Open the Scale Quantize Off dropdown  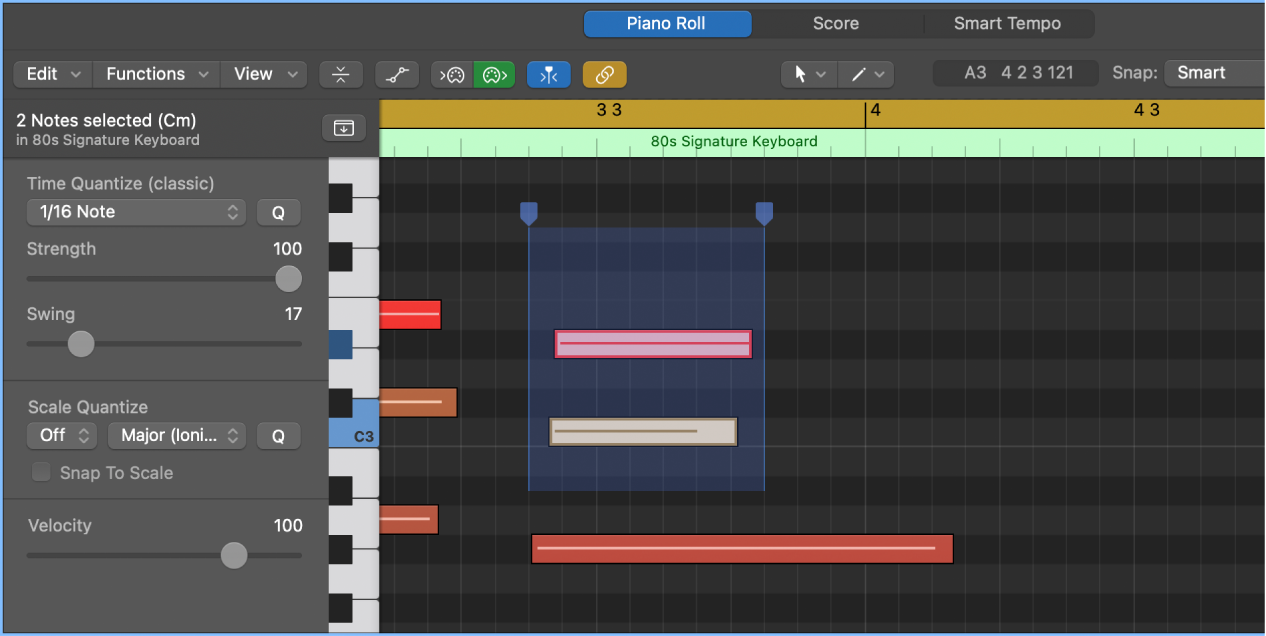tap(62, 435)
